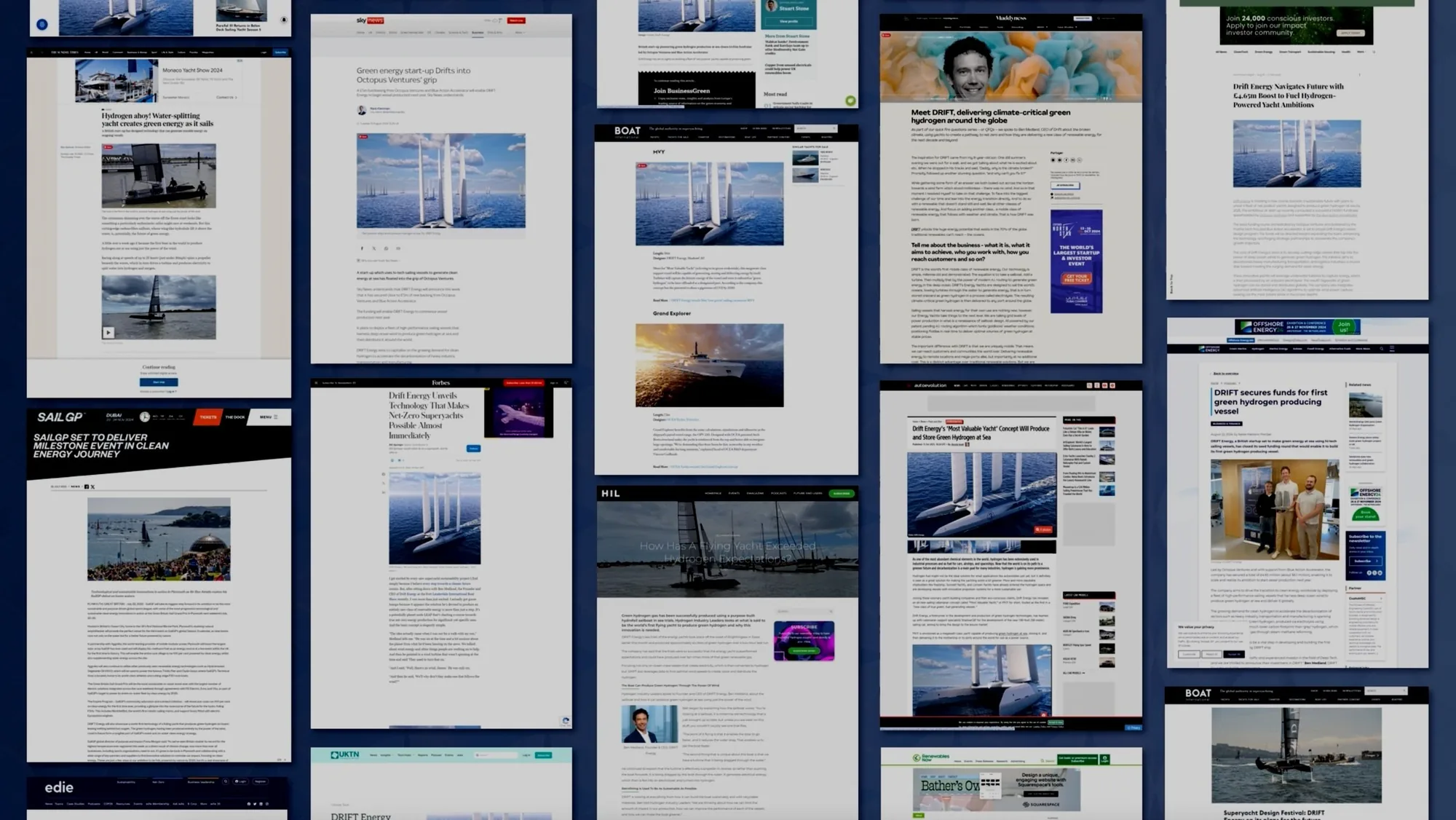Click the Squarespace ad banner
The height and width of the screenshot is (820, 1456).
[997, 790]
